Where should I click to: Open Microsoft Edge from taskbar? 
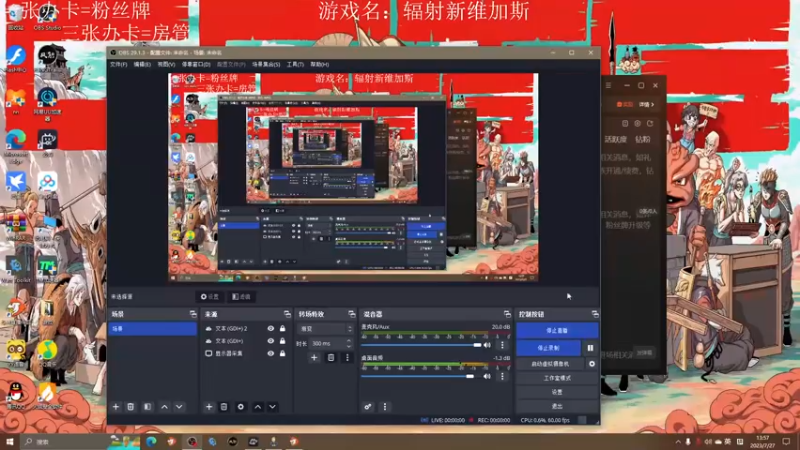(151, 441)
